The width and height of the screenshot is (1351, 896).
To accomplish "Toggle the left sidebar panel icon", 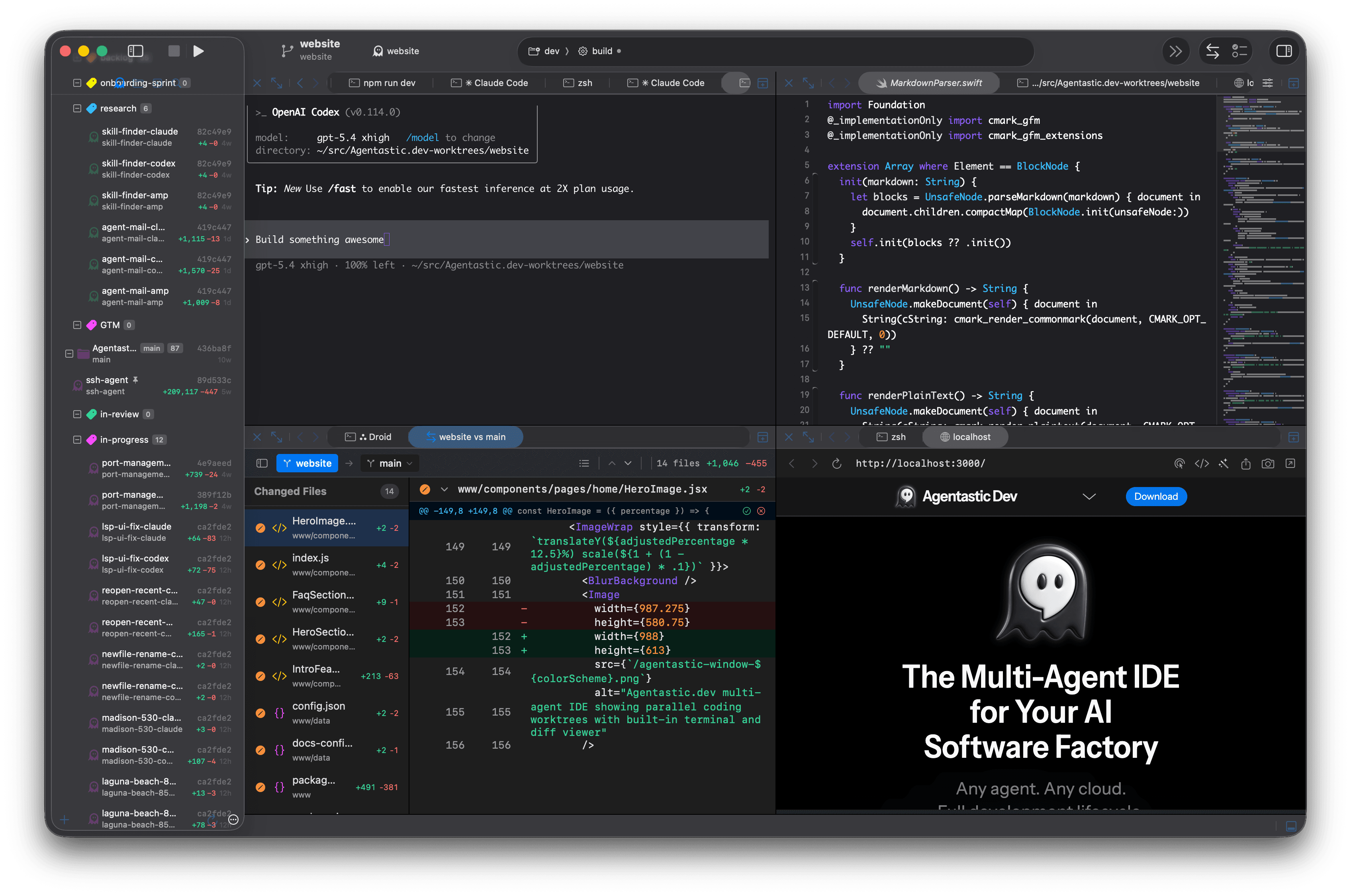I will point(135,51).
